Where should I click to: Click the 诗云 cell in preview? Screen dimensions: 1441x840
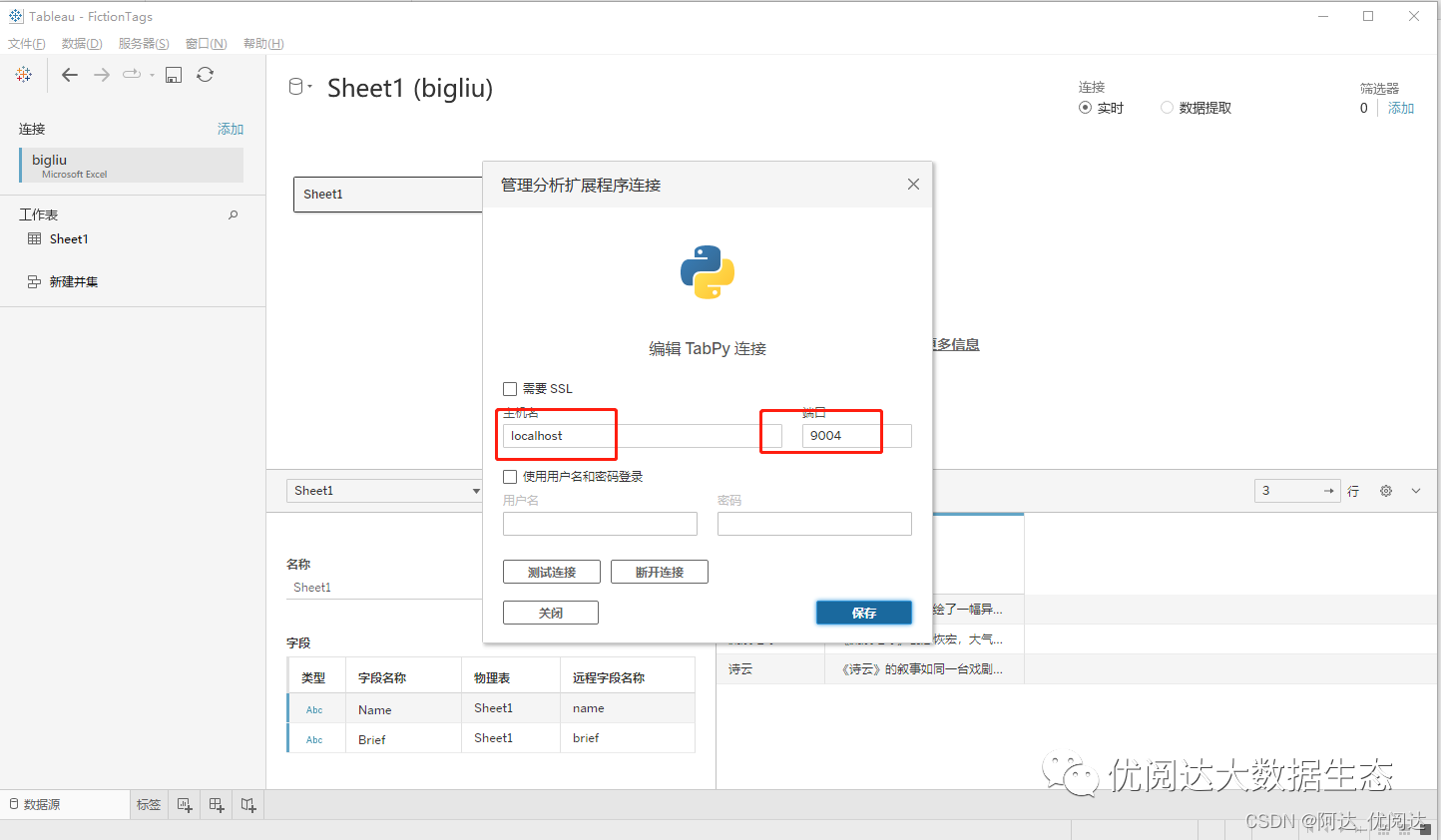coord(770,669)
